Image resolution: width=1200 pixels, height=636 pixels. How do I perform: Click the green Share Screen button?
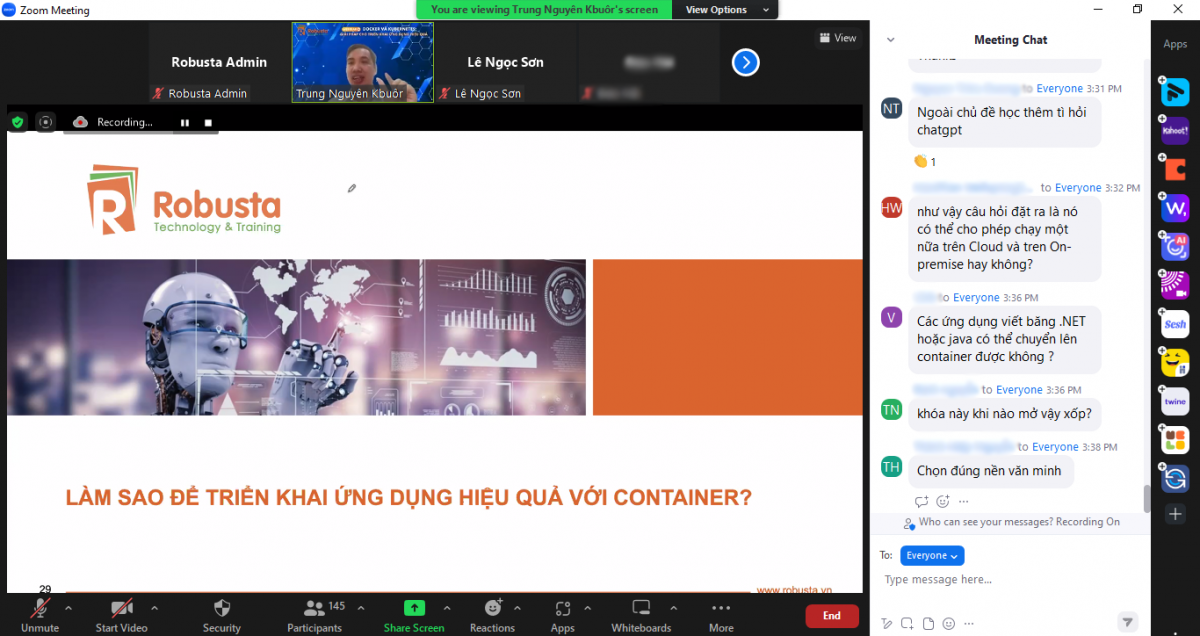414,615
